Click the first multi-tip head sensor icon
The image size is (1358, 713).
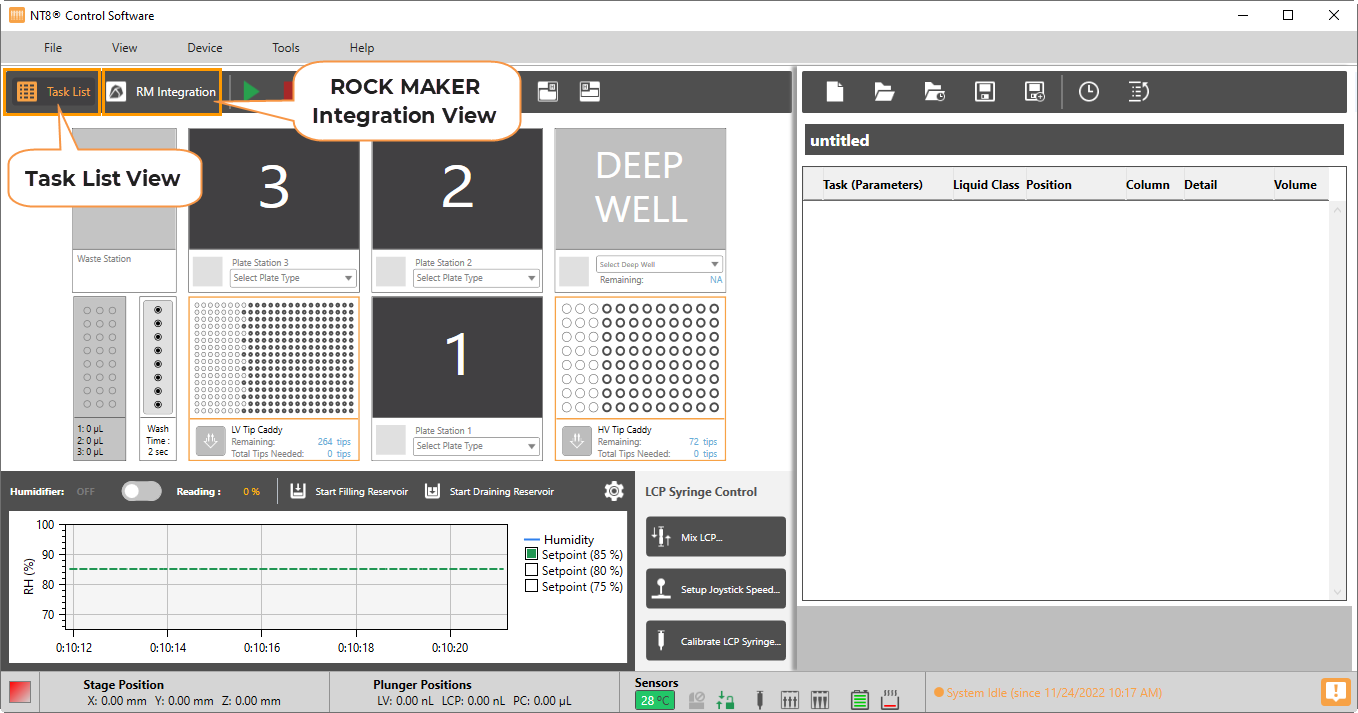click(x=789, y=700)
